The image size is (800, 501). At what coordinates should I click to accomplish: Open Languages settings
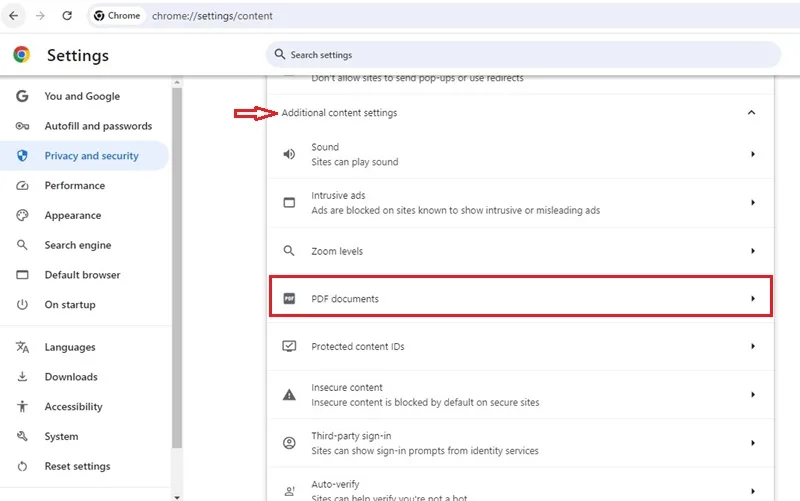[84, 347]
